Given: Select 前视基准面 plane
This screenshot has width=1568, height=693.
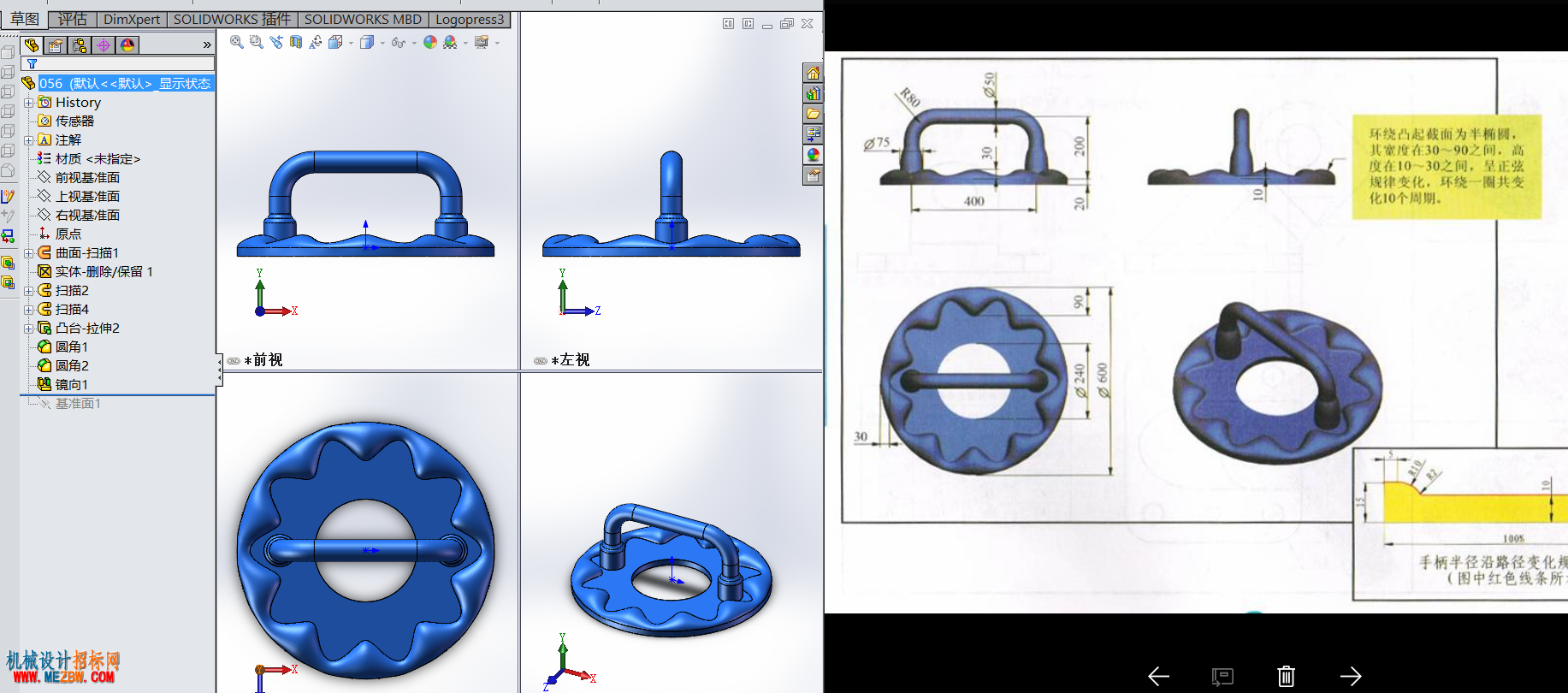Looking at the screenshot, I should (x=87, y=177).
